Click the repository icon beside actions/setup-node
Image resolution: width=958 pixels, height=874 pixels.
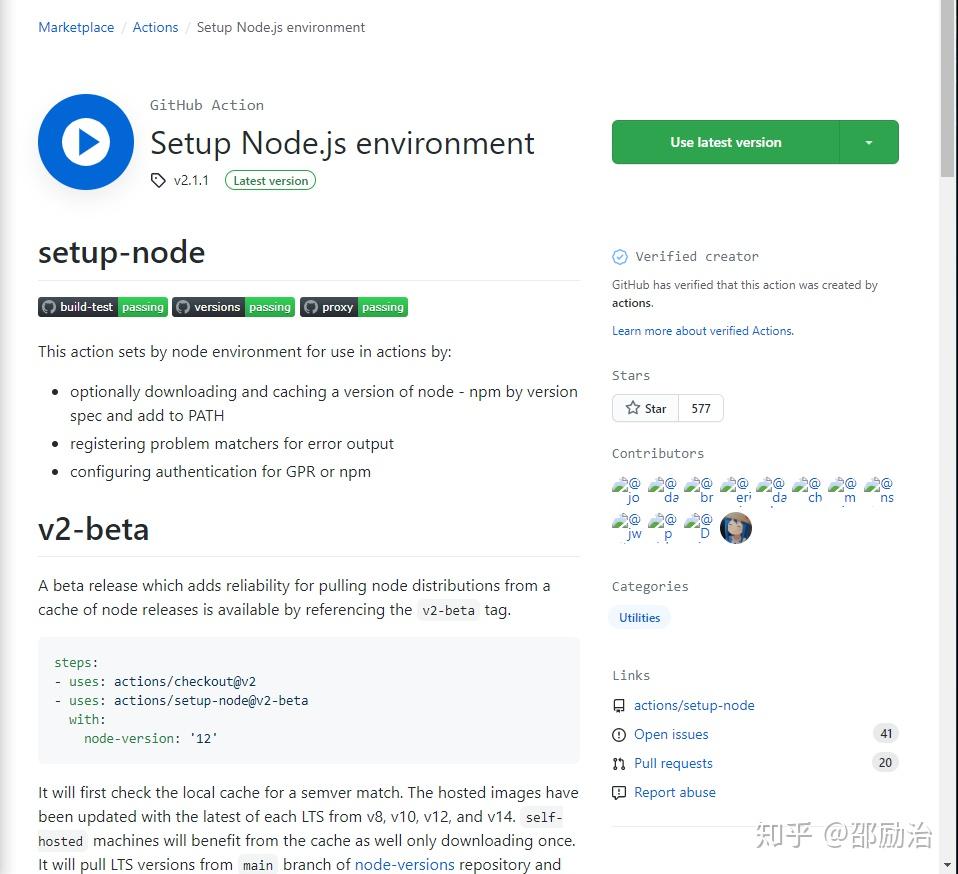coord(619,705)
